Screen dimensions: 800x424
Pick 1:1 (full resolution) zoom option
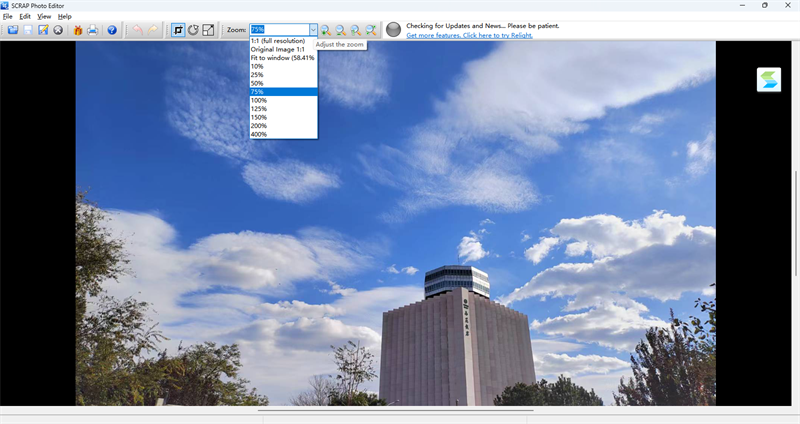pos(277,41)
